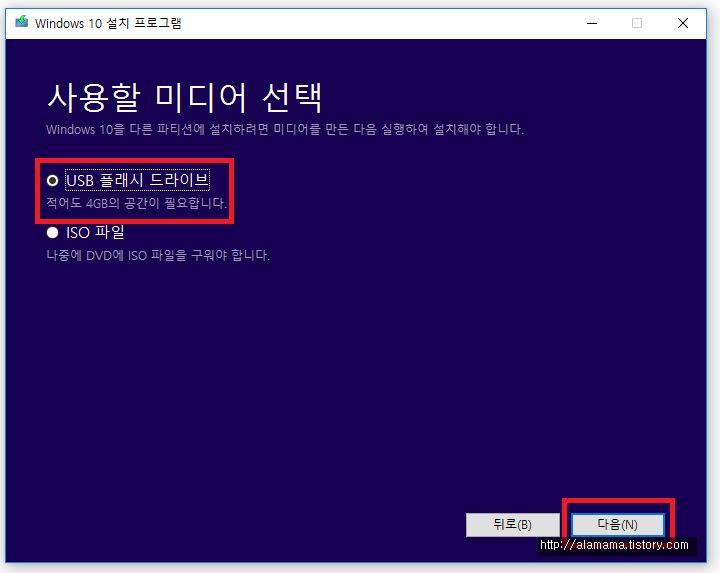Click the subtitle starting with Windows 10을 다른 파티션에
Image resolution: width=720 pixels, height=573 pixels.
285,129
